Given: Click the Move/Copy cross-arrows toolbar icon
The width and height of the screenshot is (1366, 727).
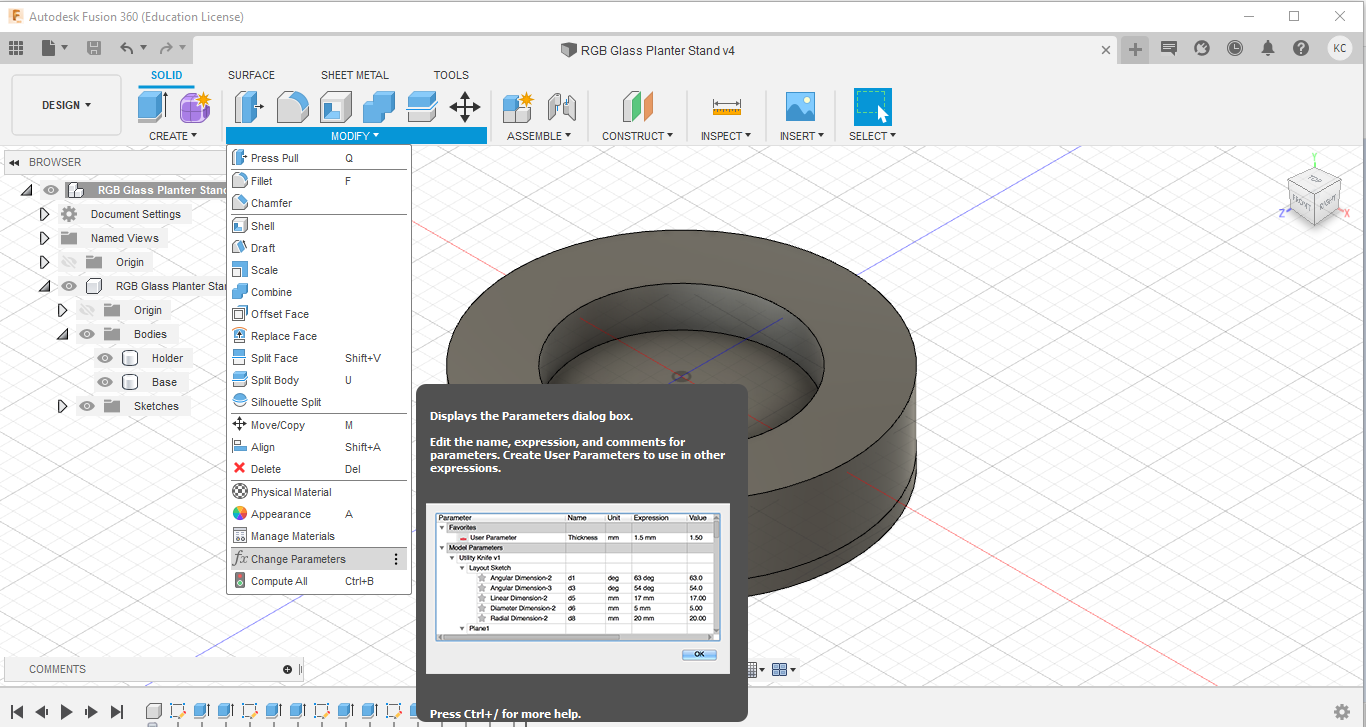Looking at the screenshot, I should click(x=465, y=106).
